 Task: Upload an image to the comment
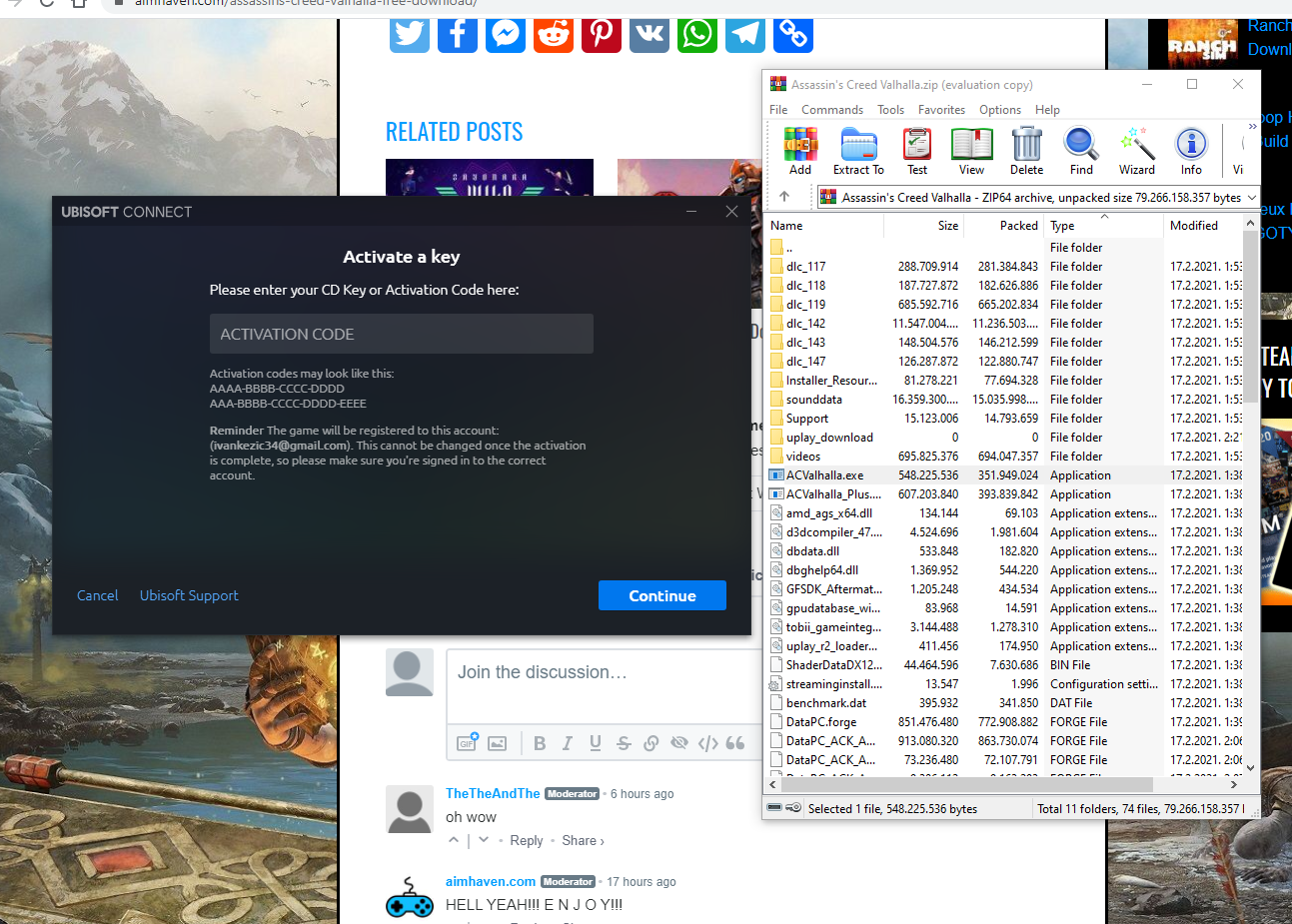point(498,743)
